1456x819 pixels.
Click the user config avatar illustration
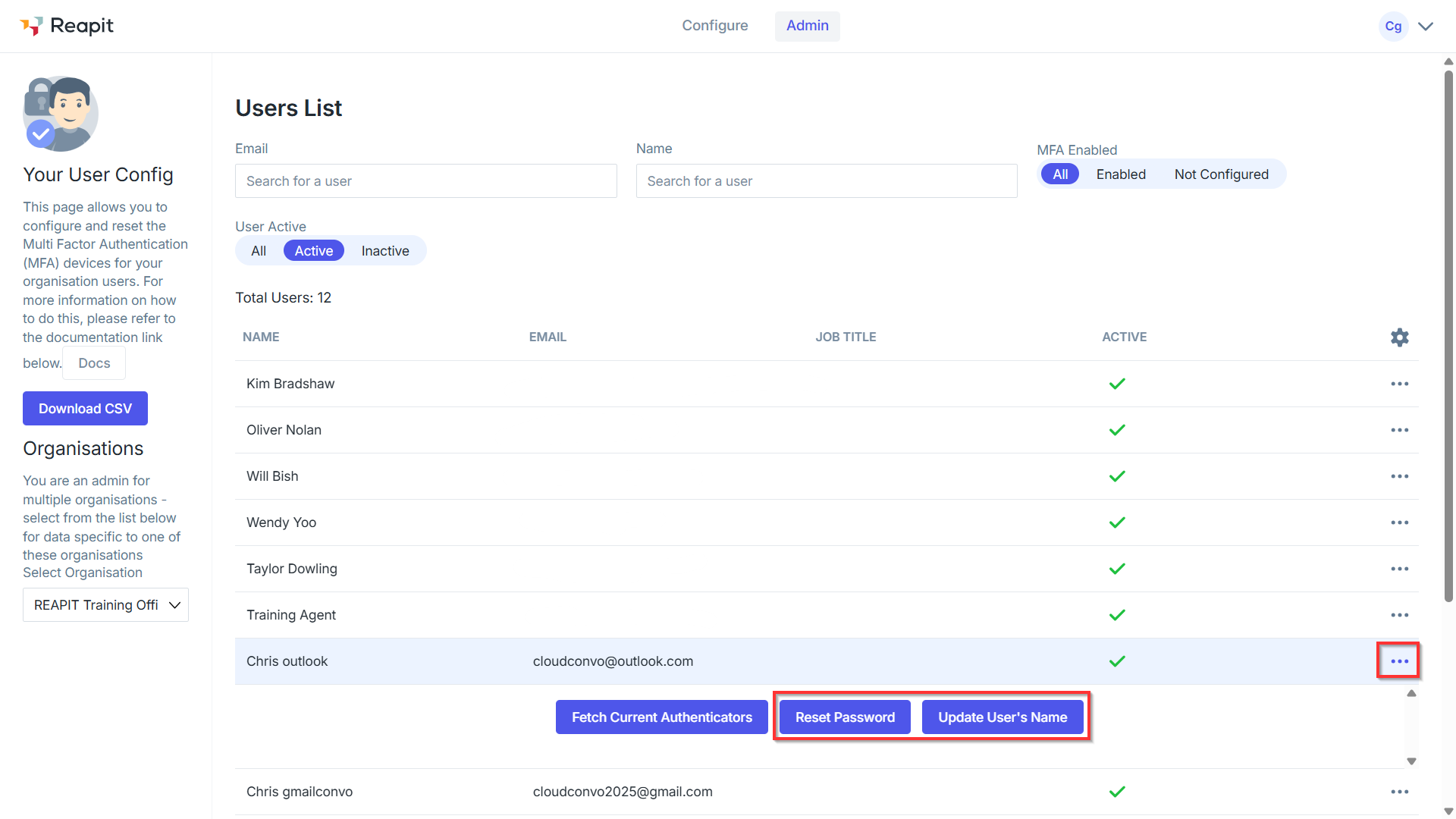(x=61, y=114)
